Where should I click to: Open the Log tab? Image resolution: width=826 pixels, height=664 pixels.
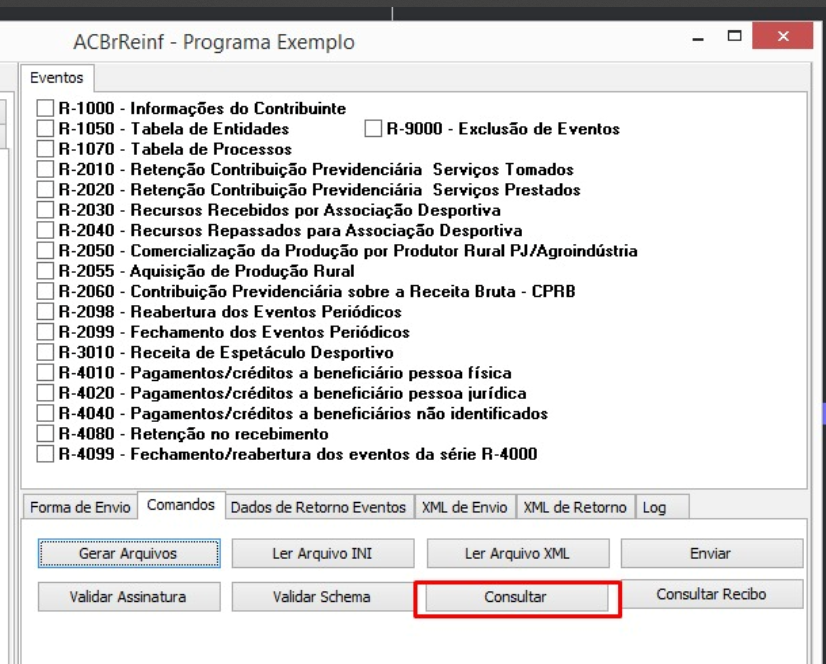662,507
